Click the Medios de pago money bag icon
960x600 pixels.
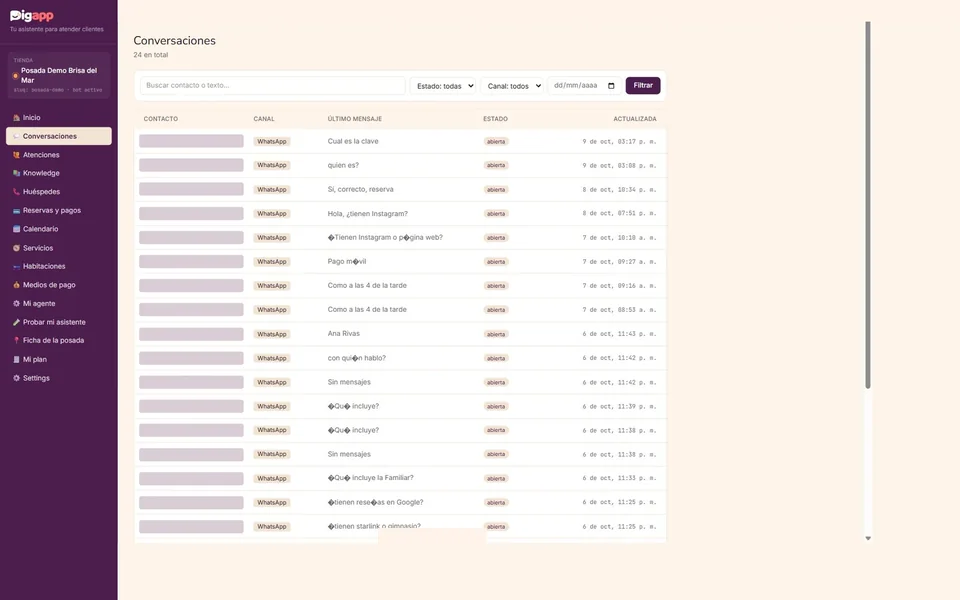pos(17,285)
